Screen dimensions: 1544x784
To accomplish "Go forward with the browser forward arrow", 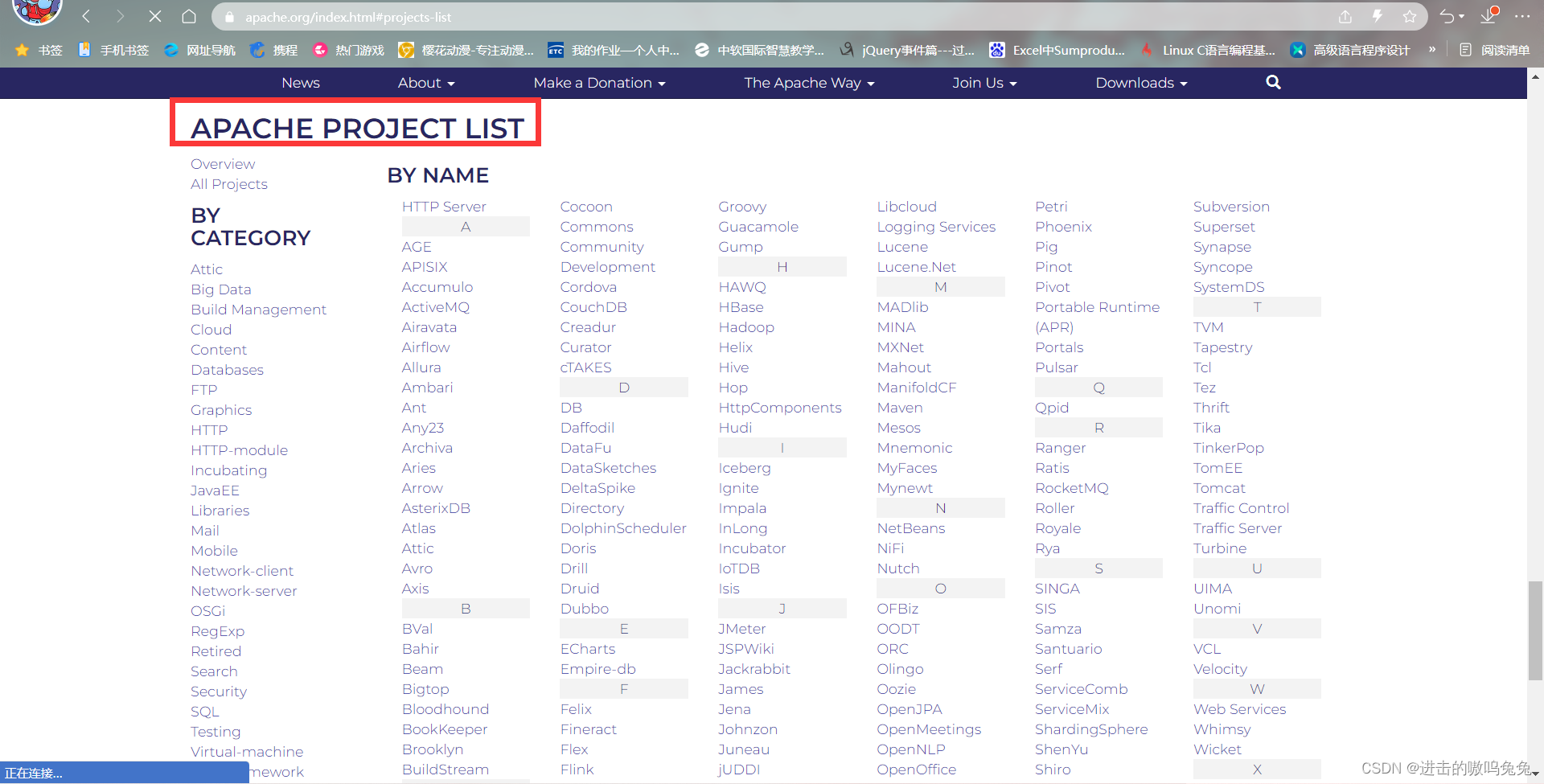I will (x=120, y=16).
